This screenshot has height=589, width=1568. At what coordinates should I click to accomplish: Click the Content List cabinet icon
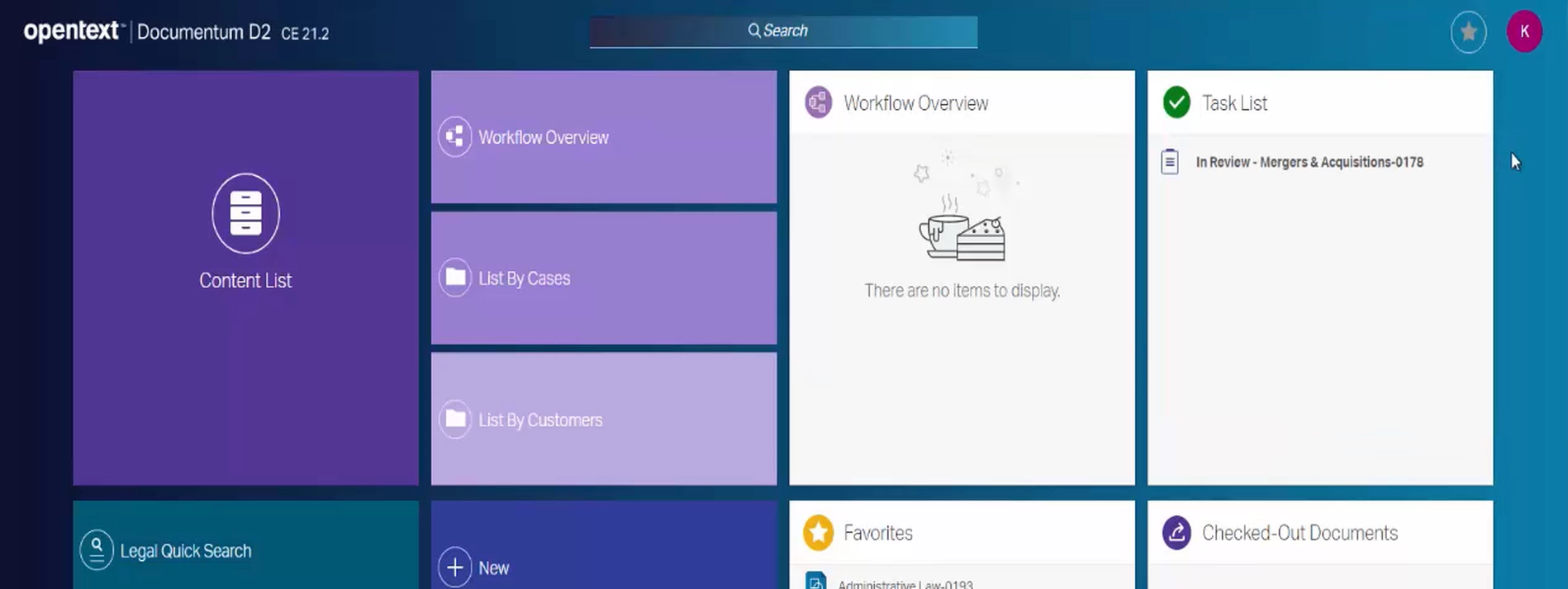pyautogui.click(x=245, y=213)
